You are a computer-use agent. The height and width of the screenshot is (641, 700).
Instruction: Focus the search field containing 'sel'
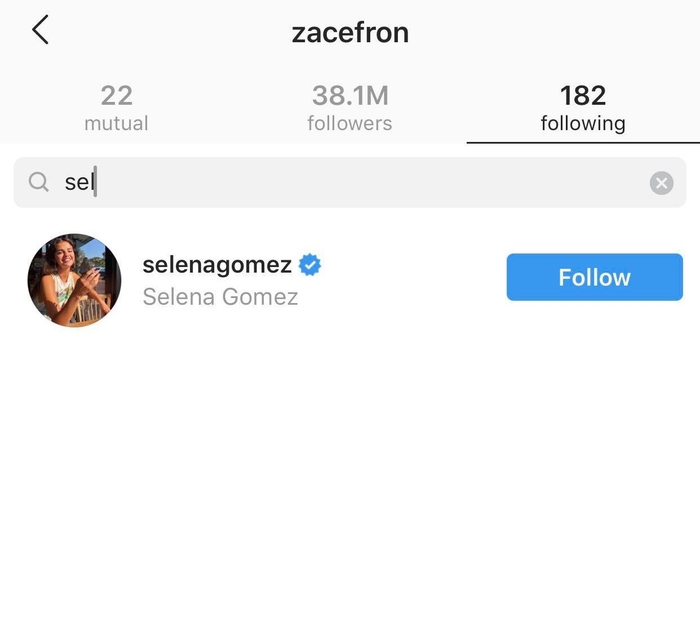[x=350, y=182]
